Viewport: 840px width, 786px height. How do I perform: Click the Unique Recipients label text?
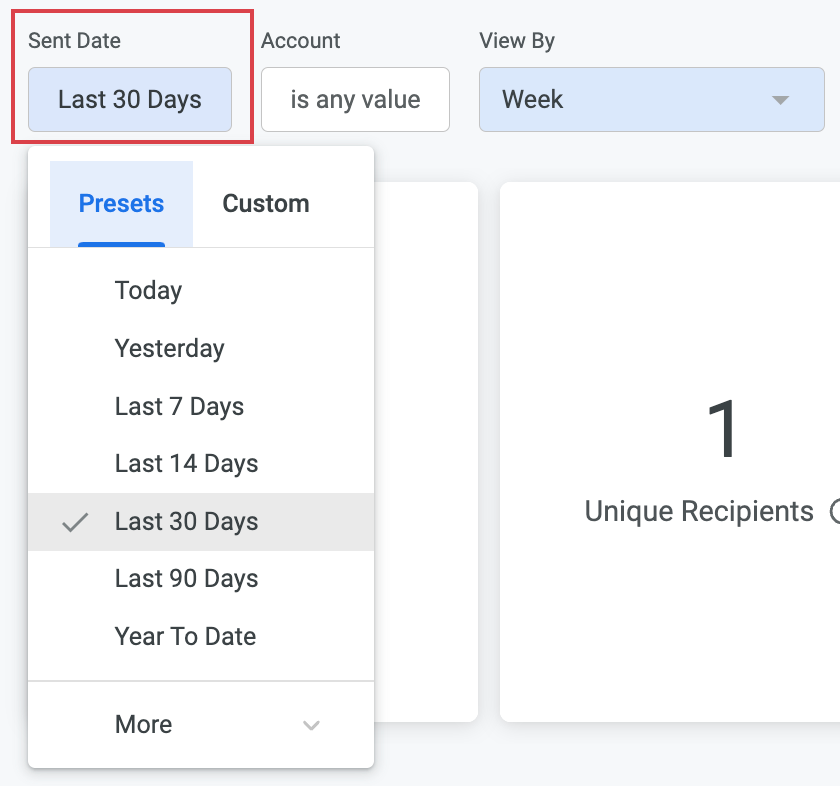coord(698,512)
